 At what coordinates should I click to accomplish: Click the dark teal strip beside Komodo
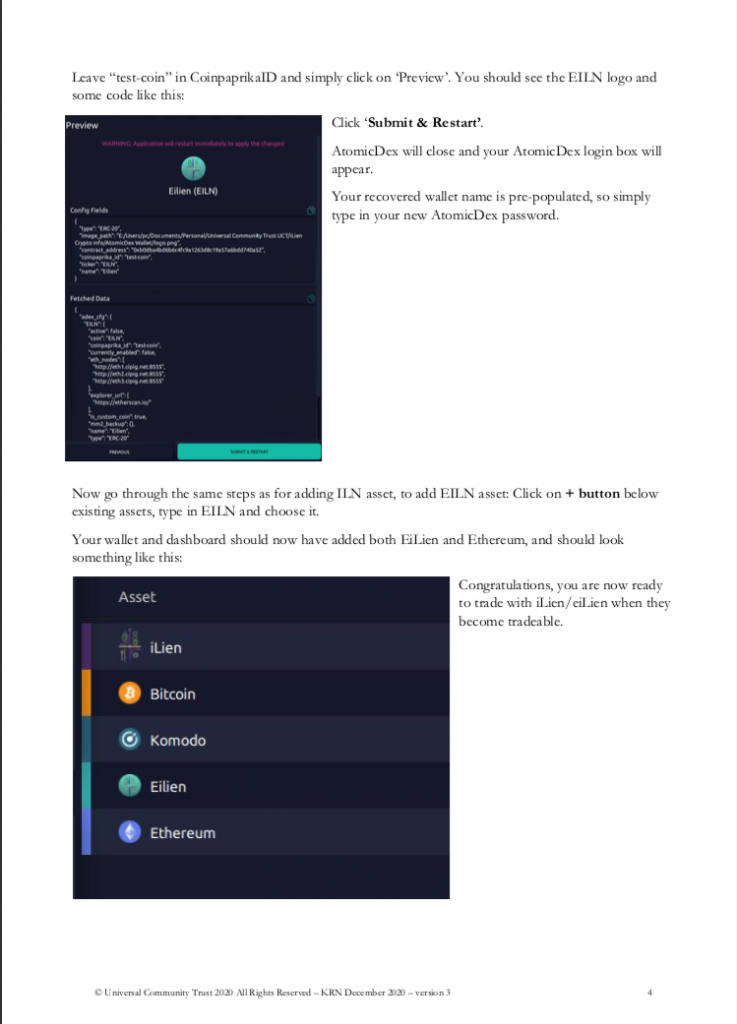(86, 740)
